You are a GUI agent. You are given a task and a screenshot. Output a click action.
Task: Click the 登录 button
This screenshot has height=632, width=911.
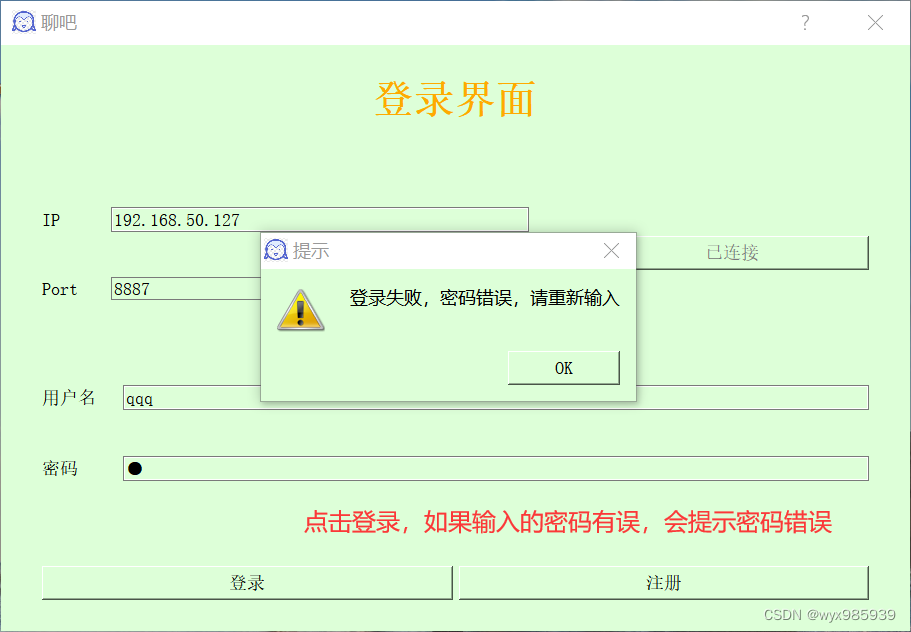coord(247,583)
